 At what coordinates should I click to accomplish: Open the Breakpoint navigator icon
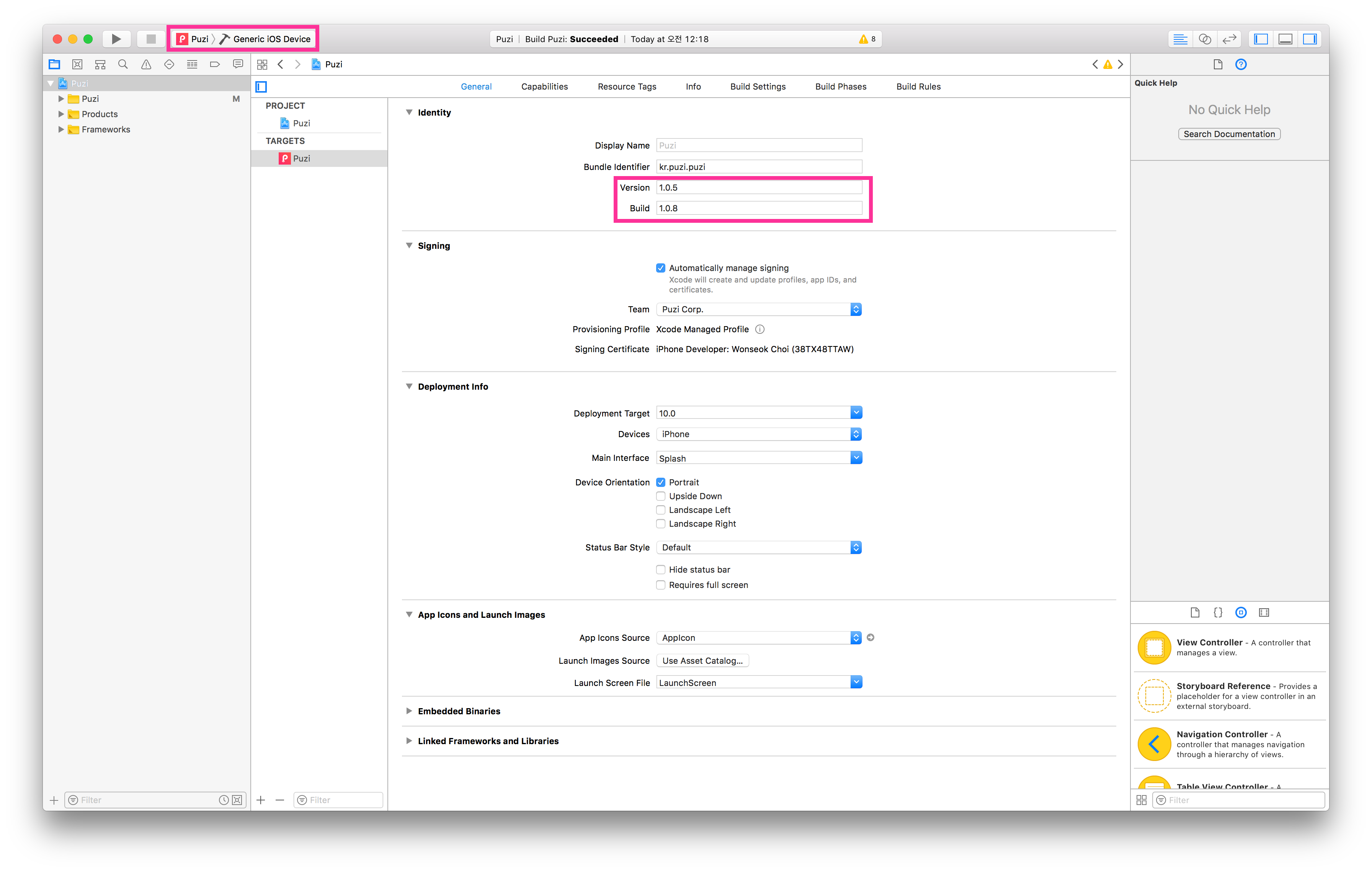tap(215, 64)
